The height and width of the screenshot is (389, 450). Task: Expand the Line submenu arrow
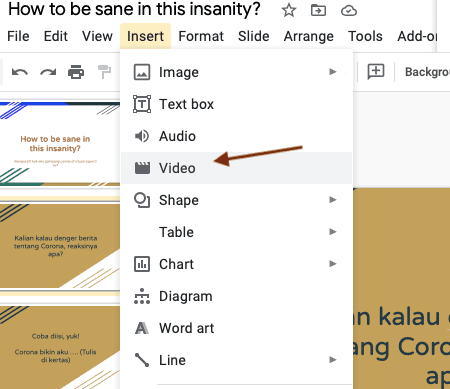pos(333,360)
